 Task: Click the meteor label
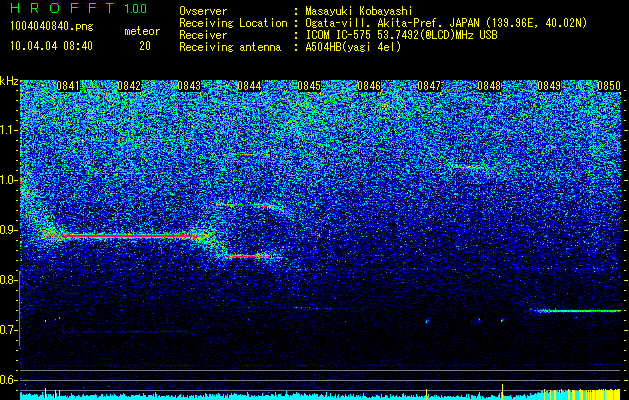(142, 31)
